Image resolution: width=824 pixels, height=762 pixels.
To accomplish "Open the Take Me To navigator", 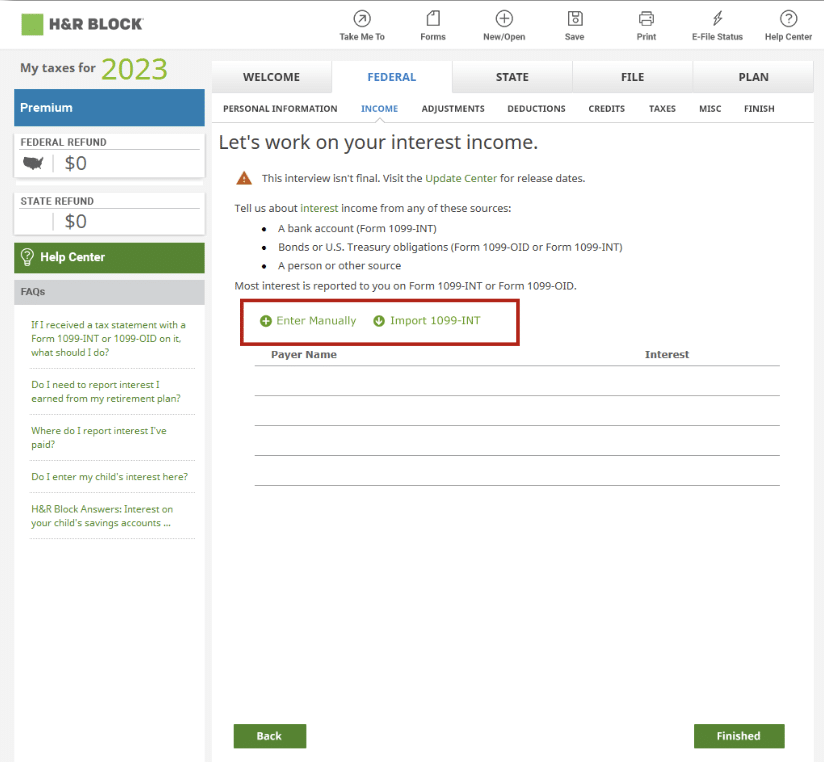I will 361,25.
